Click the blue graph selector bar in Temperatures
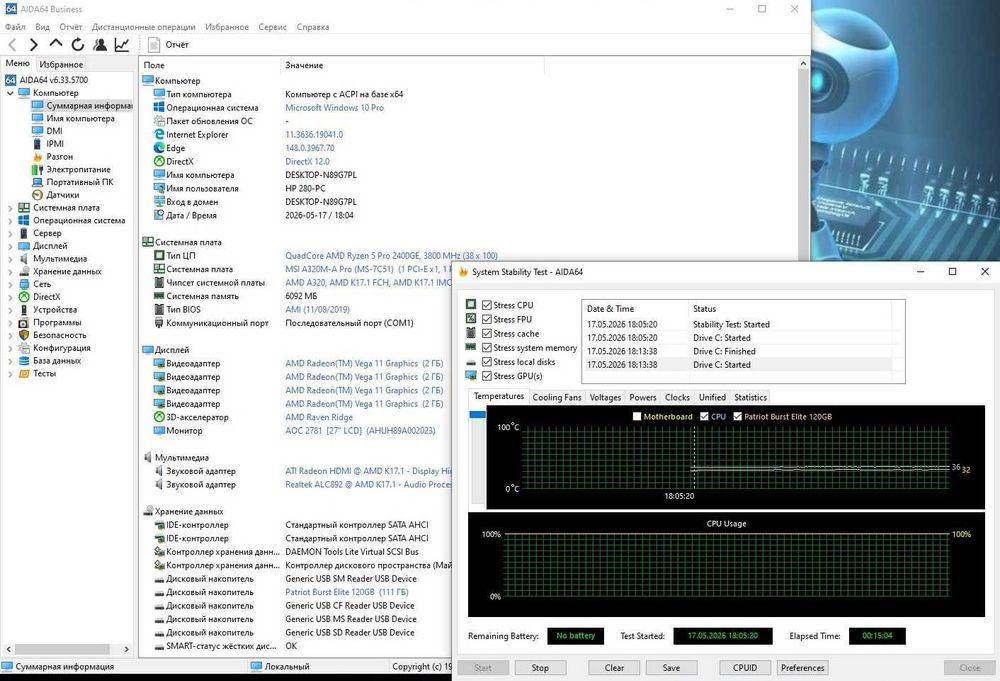This screenshot has width=1000, height=681. [x=477, y=414]
